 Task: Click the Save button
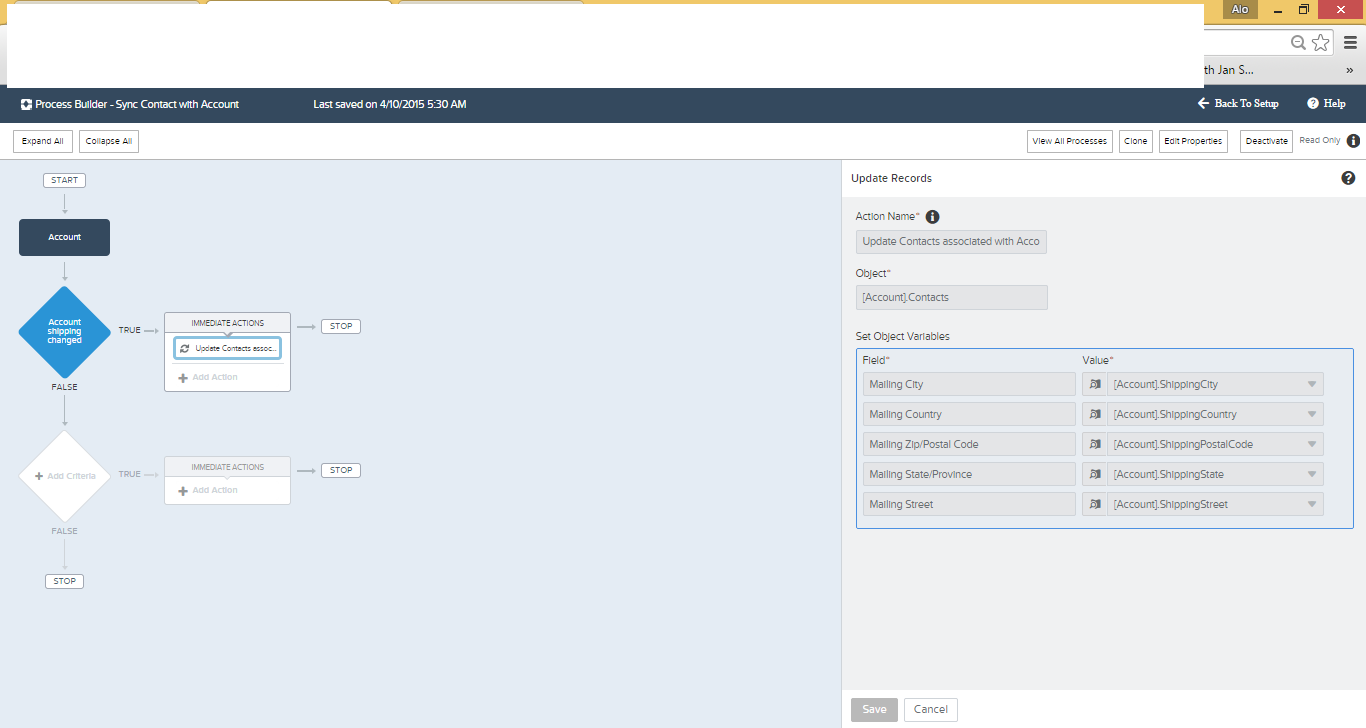point(874,709)
